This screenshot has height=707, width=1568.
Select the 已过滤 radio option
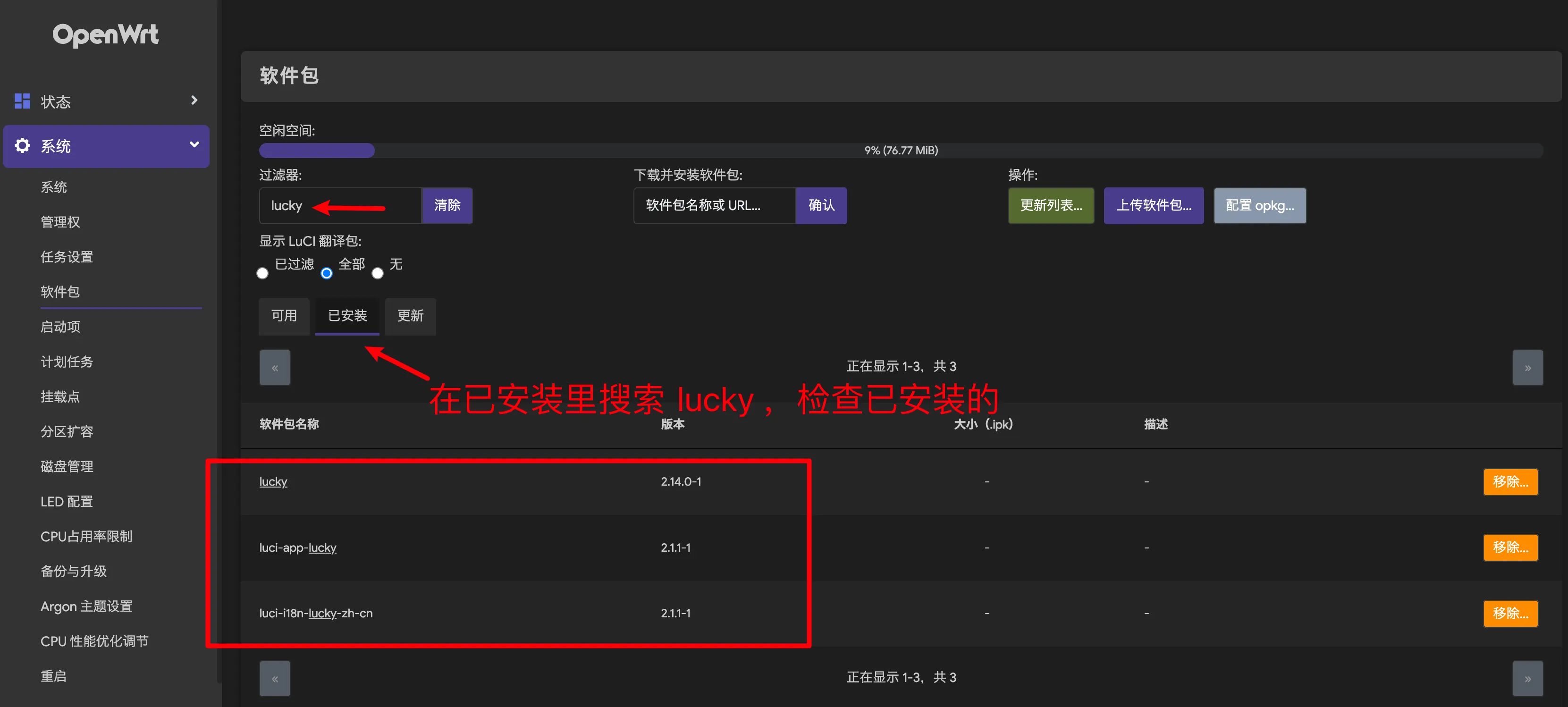(x=262, y=273)
